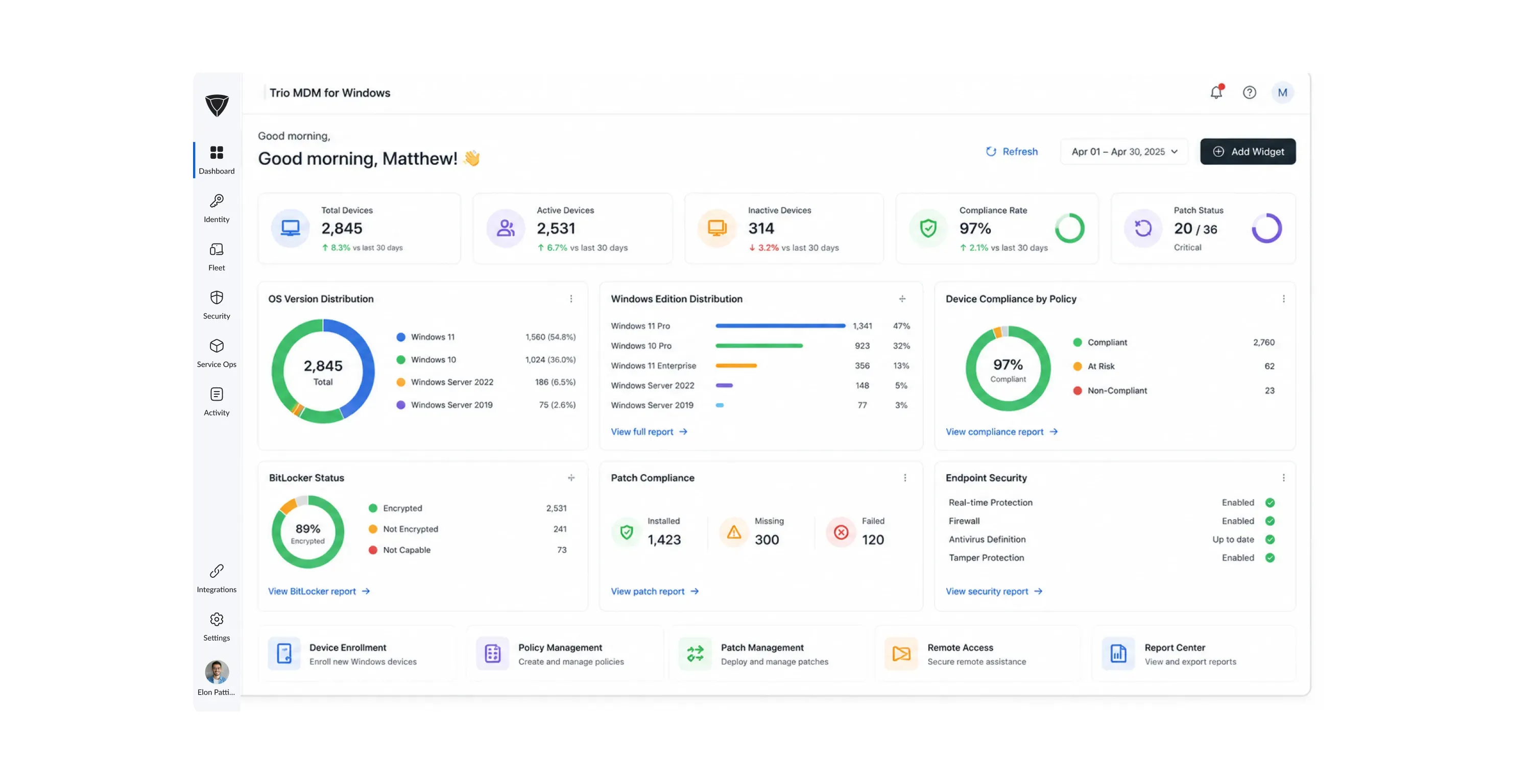This screenshot has width=1532, height=784.
Task: Click the Elon Patti profile photo
Action: pos(217,672)
